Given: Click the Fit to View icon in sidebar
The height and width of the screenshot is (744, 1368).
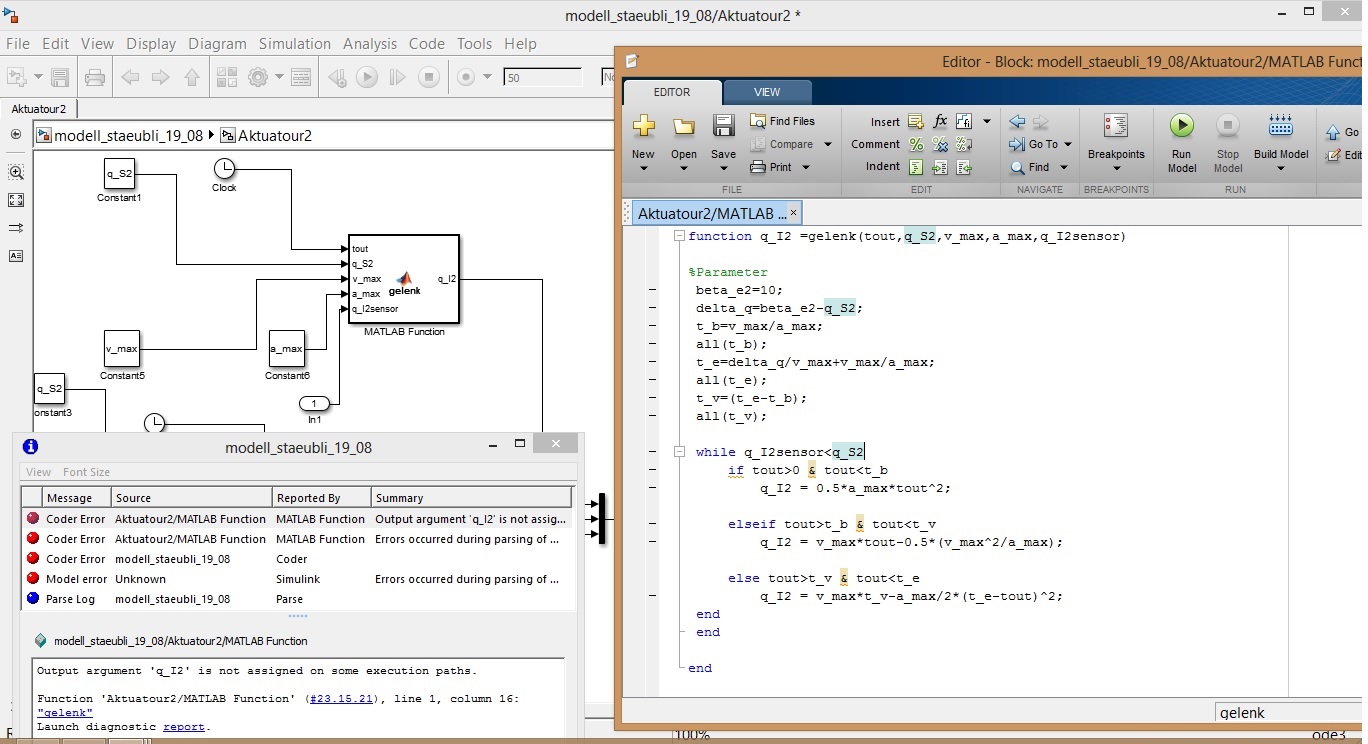Looking at the screenshot, I should pos(15,200).
